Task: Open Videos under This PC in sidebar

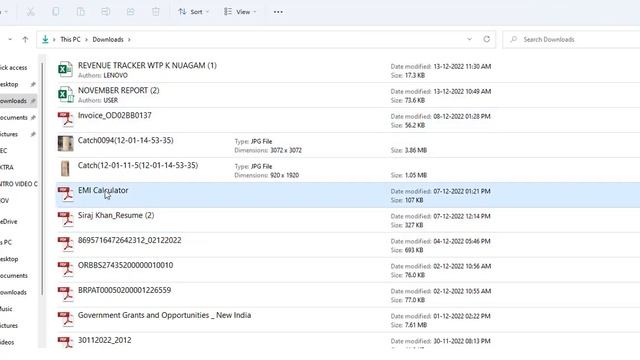Action: coord(7,342)
